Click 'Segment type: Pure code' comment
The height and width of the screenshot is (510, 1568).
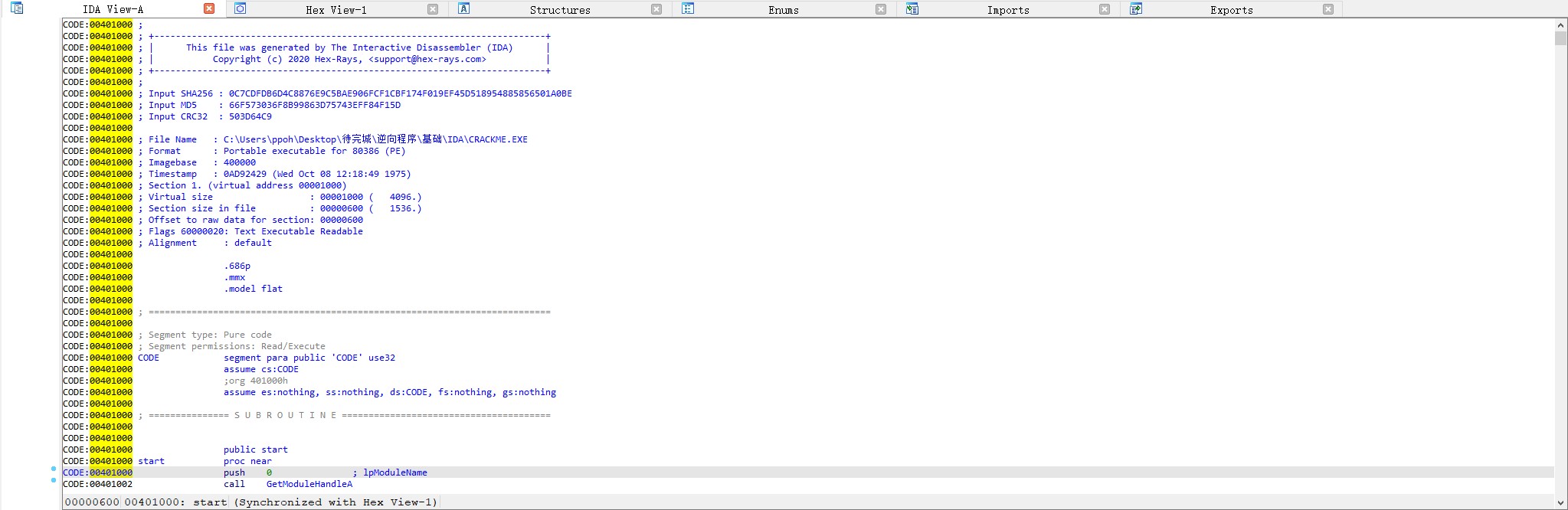coord(205,335)
